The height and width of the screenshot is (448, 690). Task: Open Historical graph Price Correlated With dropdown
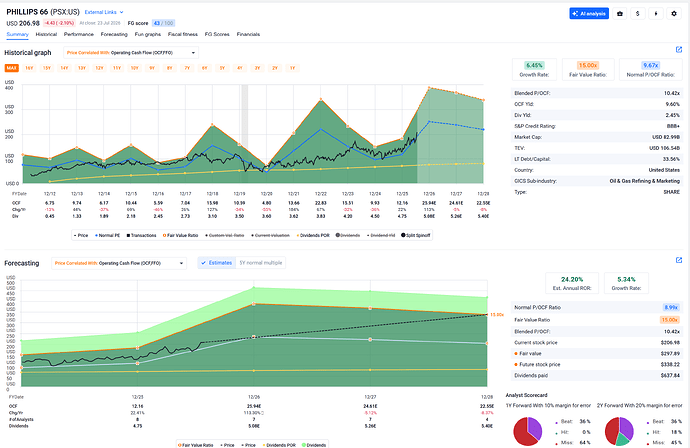tap(131, 53)
